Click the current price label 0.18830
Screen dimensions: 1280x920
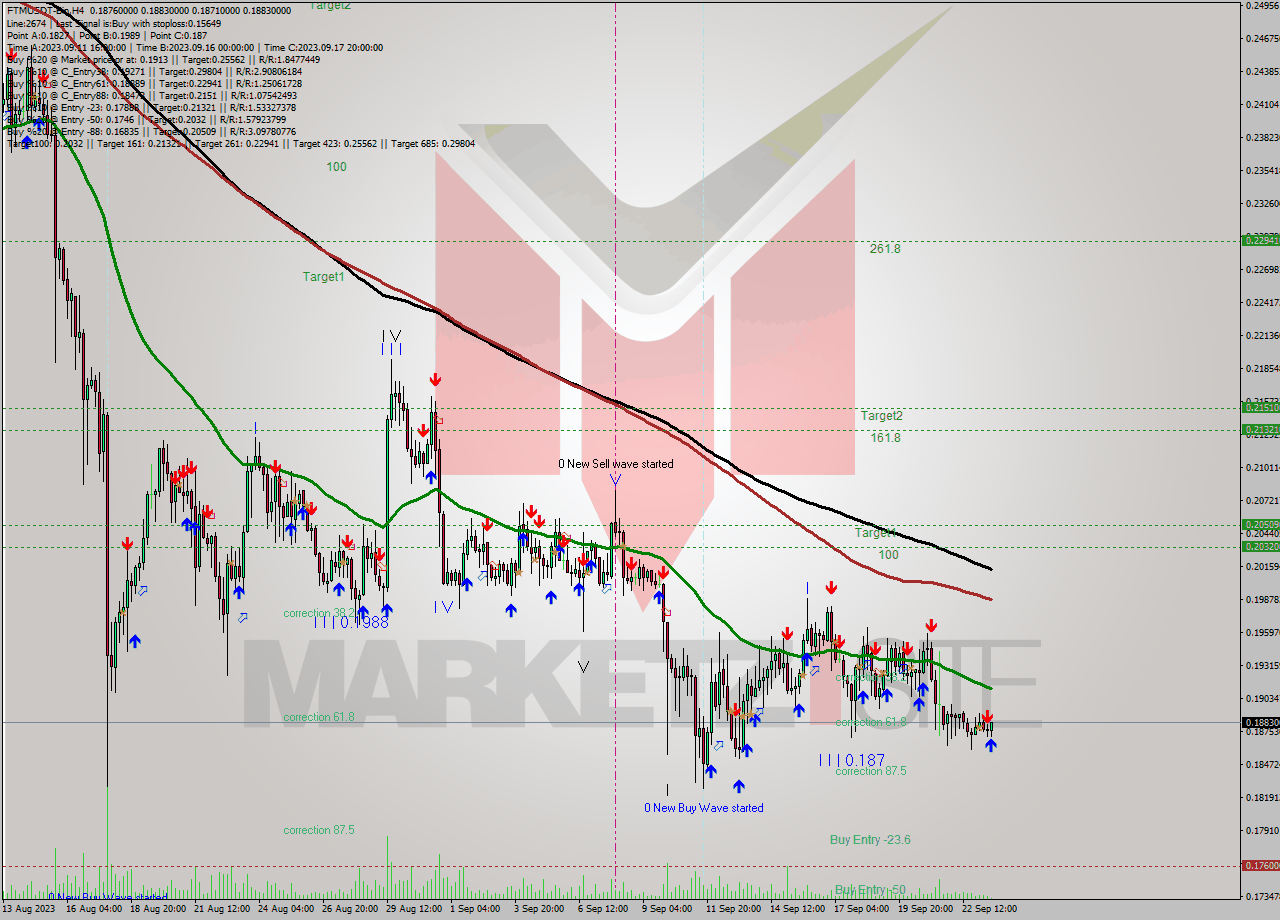tap(1259, 722)
